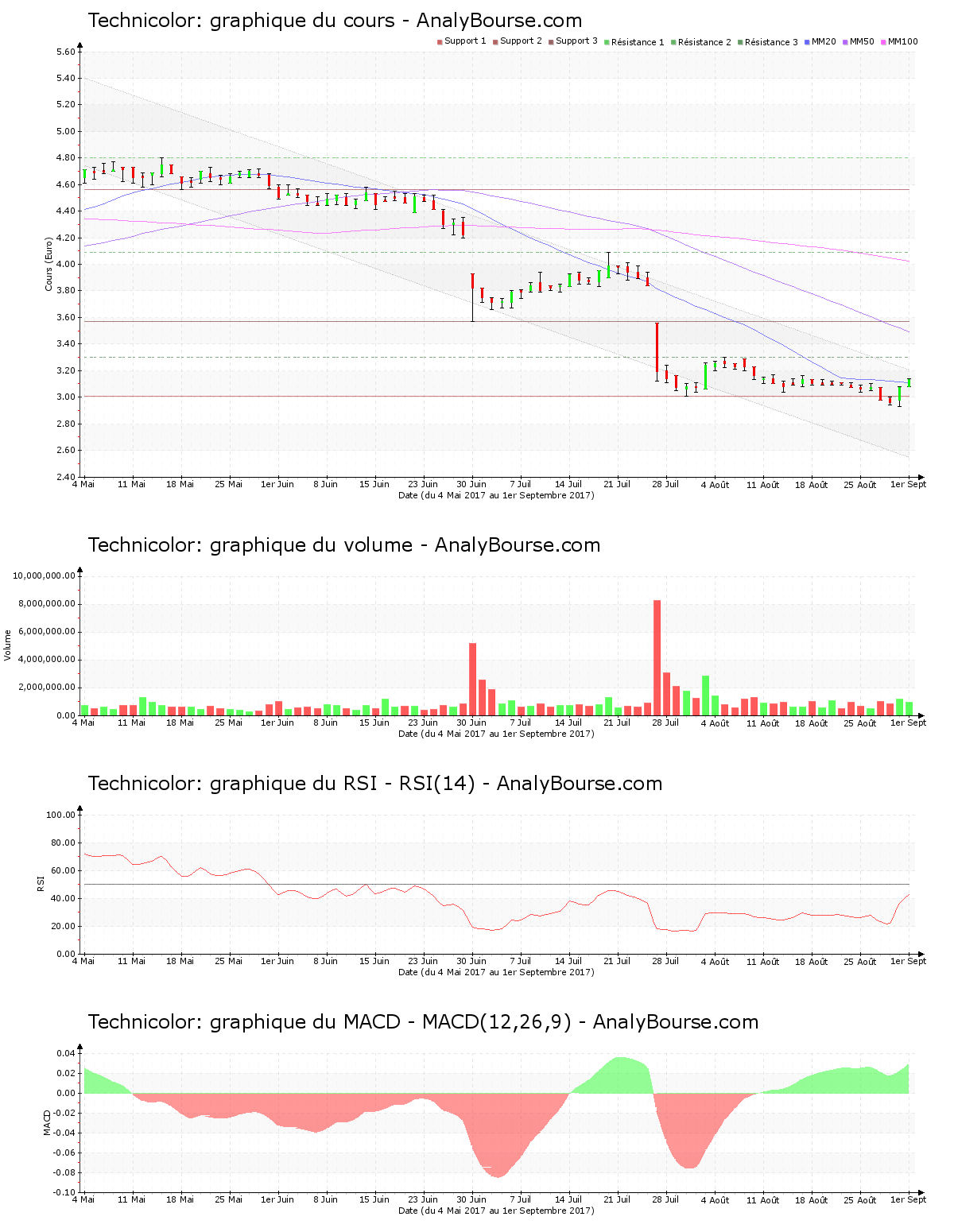The height and width of the screenshot is (1232, 954).
Task: Select the Résistance 3 legend entry
Action: [767, 42]
